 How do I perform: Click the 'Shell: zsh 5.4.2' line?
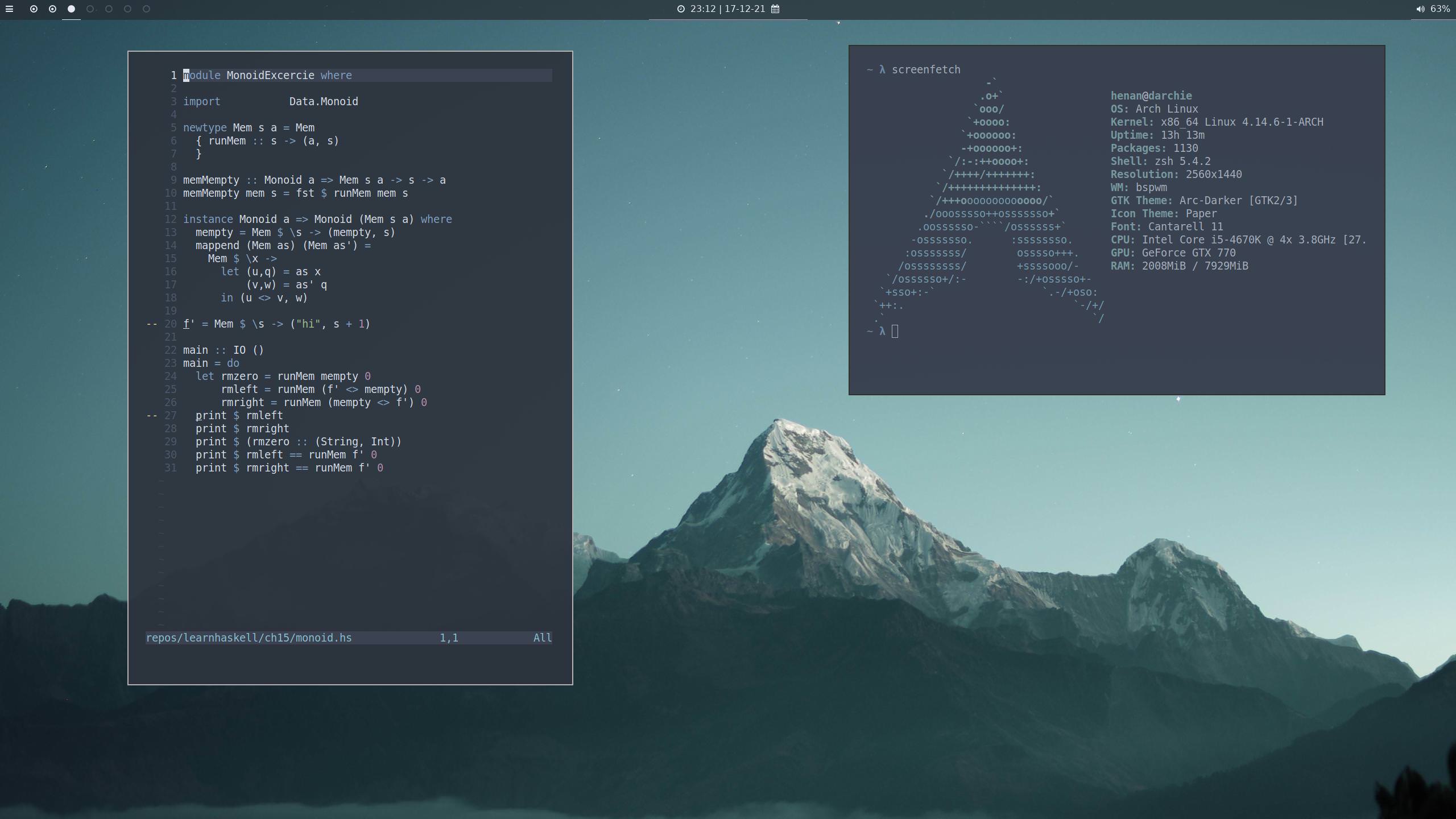click(1161, 161)
